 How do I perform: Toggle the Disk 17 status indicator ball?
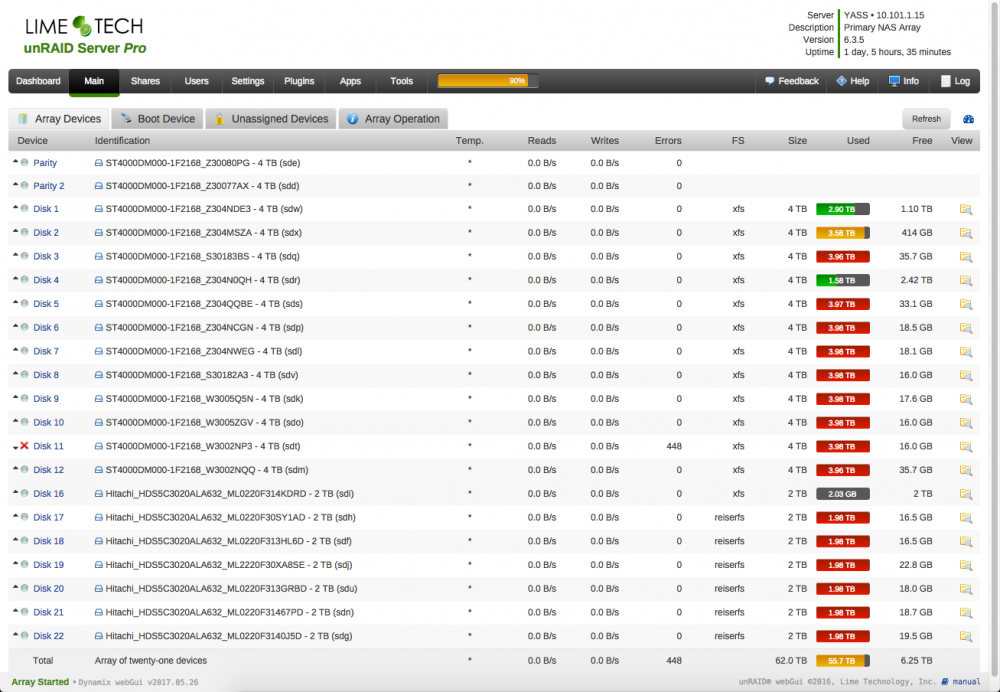click(24, 517)
